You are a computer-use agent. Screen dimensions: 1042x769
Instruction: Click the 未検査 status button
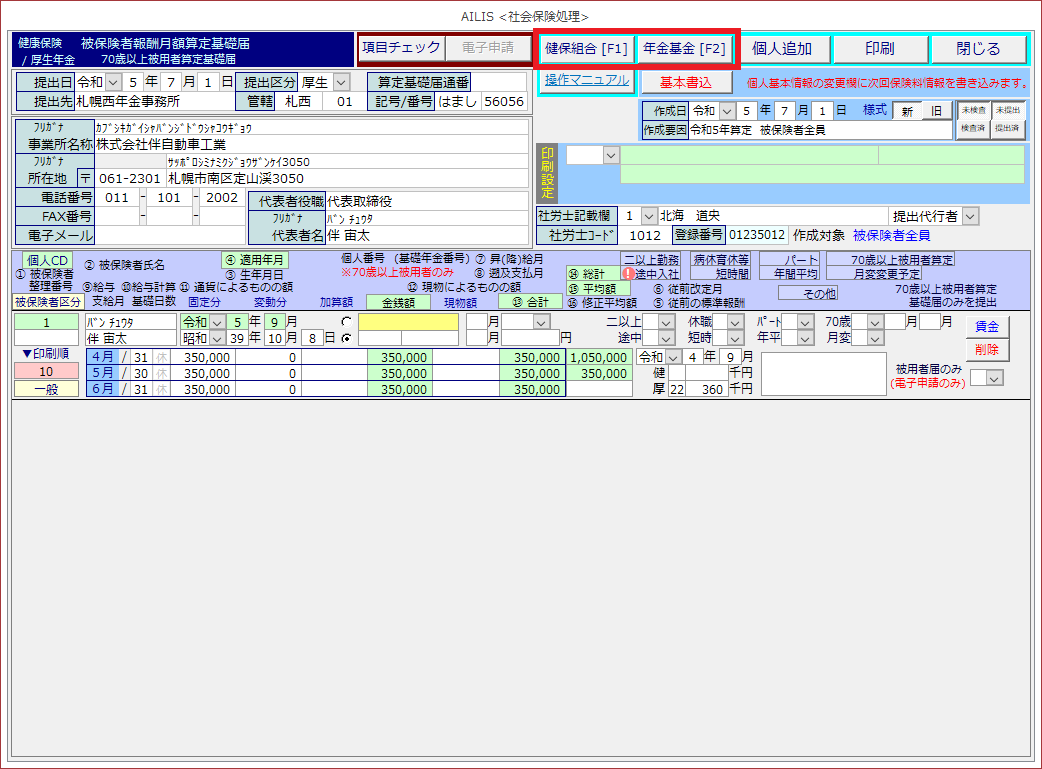pos(972,110)
